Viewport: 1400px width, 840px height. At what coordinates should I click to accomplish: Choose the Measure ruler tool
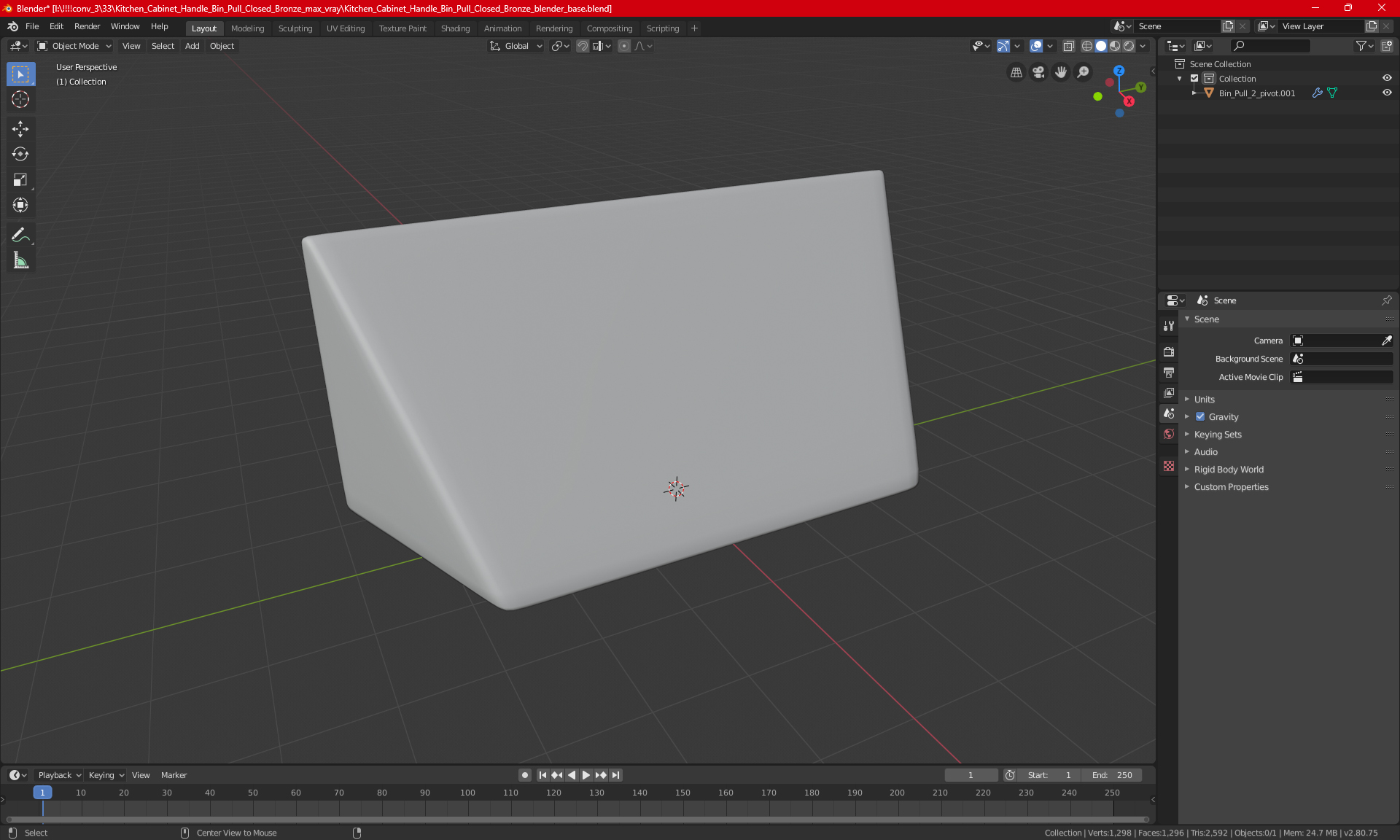(20, 260)
